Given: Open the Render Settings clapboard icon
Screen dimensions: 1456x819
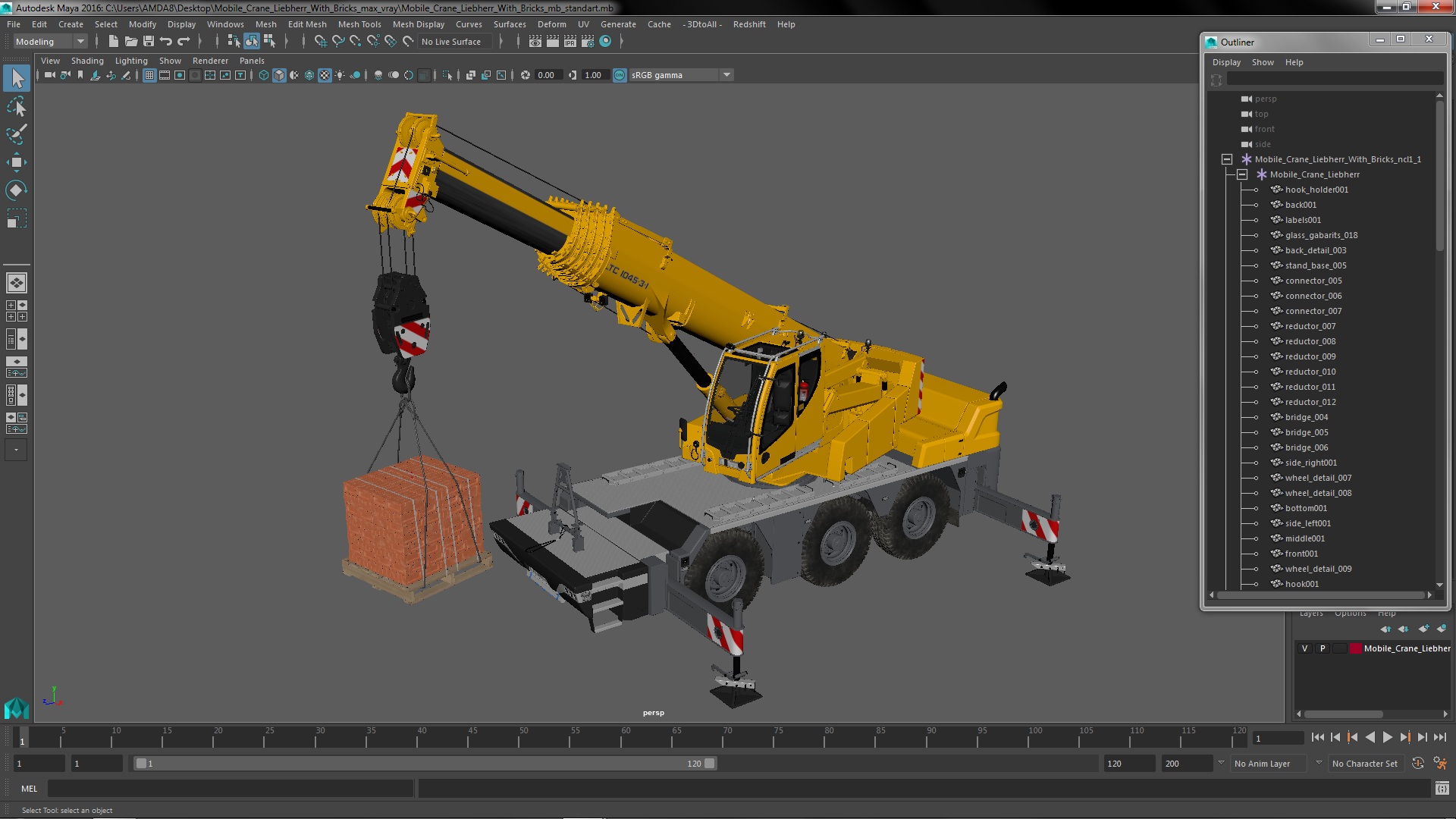Looking at the screenshot, I should tap(588, 42).
